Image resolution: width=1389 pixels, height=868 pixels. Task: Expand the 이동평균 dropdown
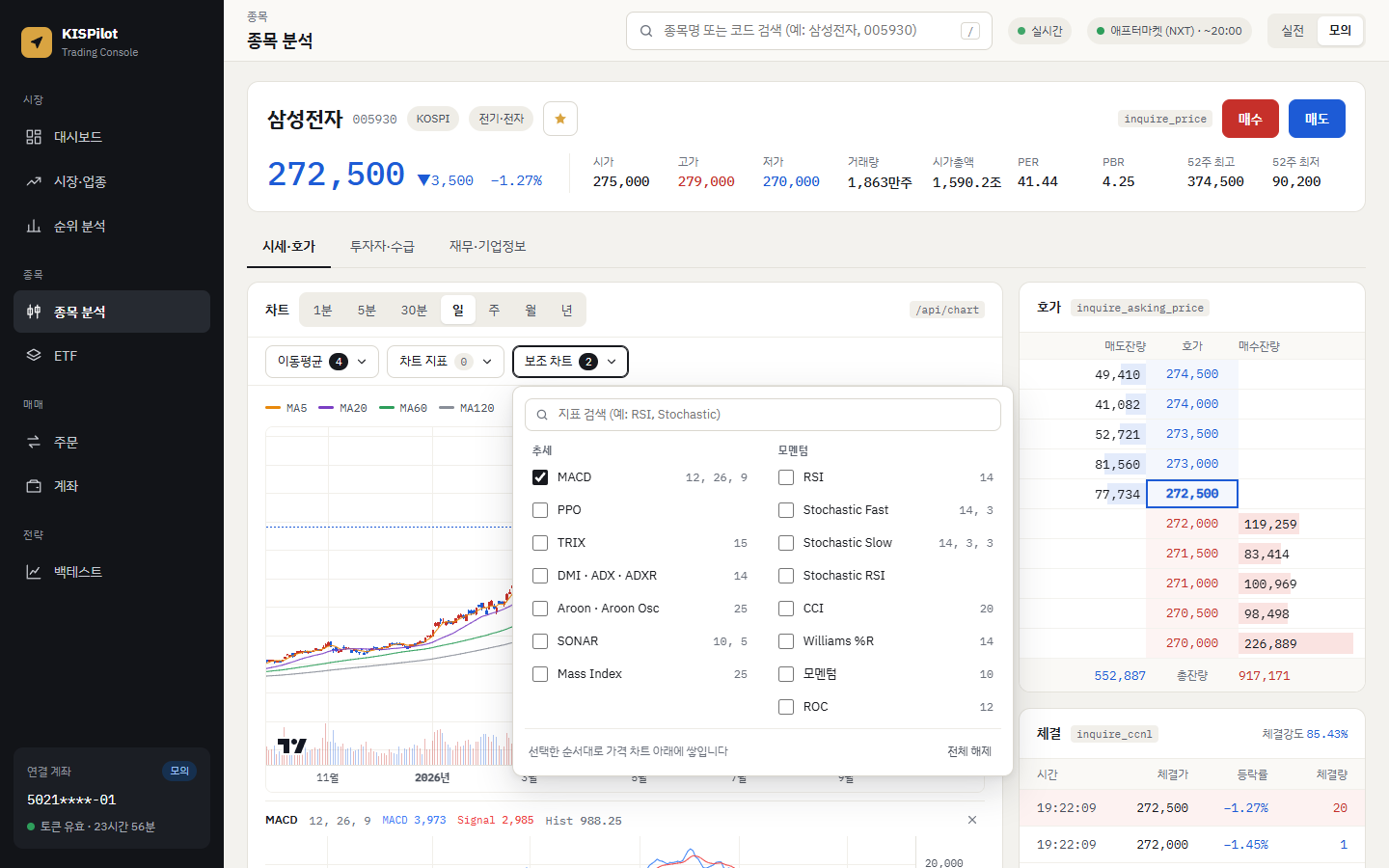point(321,362)
